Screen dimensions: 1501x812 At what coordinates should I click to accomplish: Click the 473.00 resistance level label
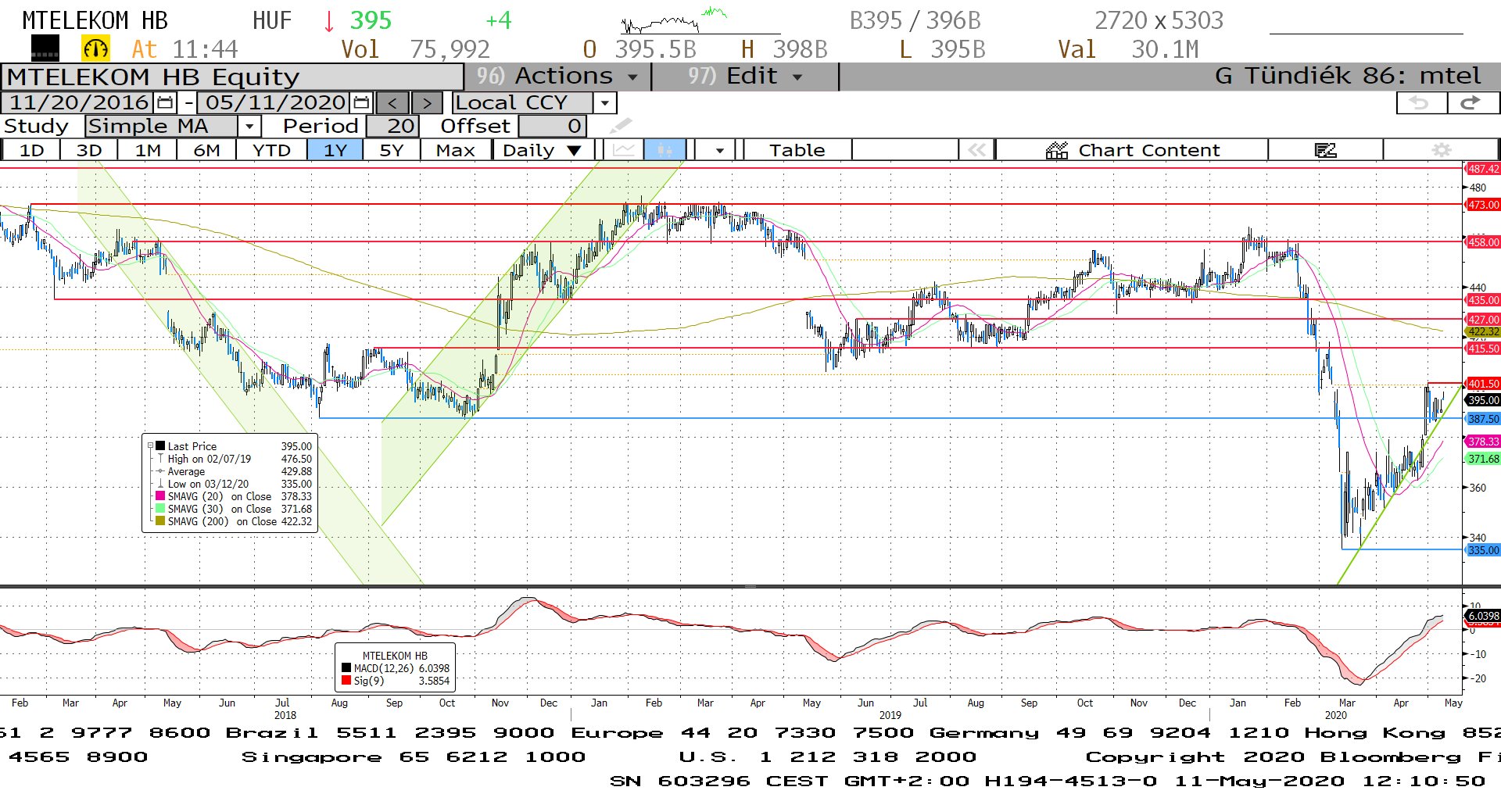[x=1482, y=205]
